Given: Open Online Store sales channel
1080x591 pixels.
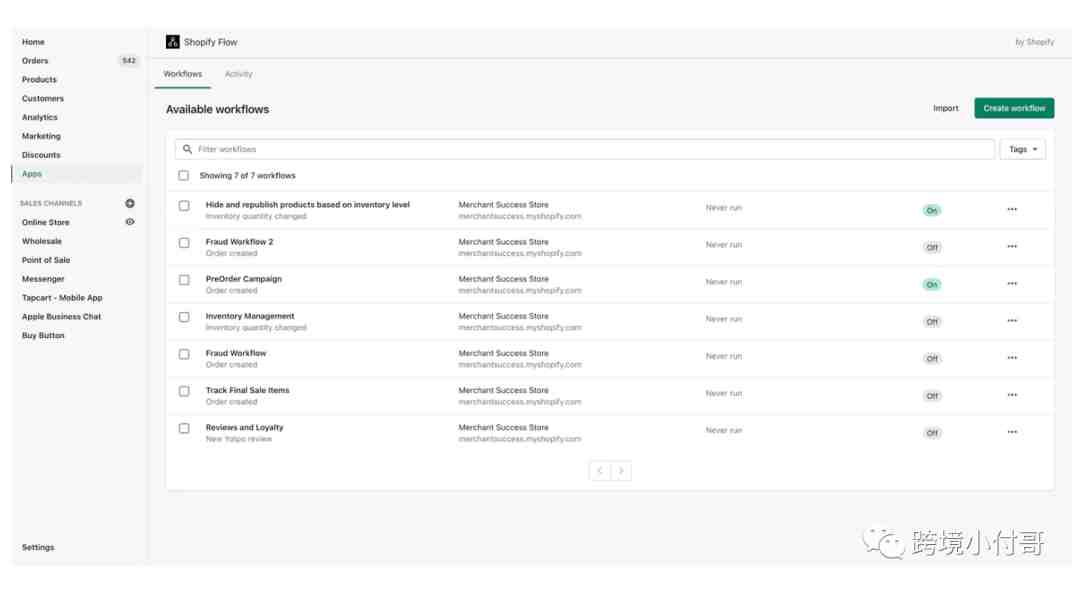Looking at the screenshot, I should click(x=45, y=222).
